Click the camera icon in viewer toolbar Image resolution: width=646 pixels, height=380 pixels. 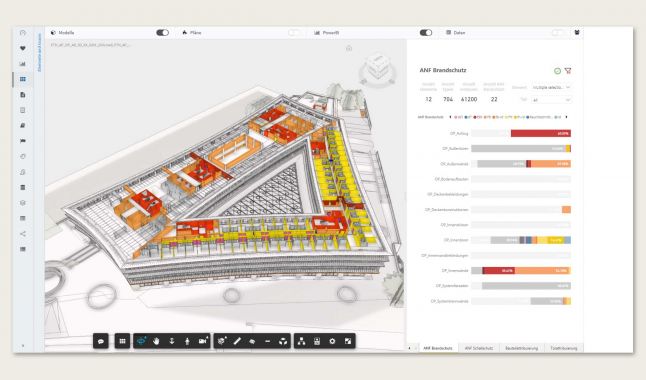coord(203,341)
